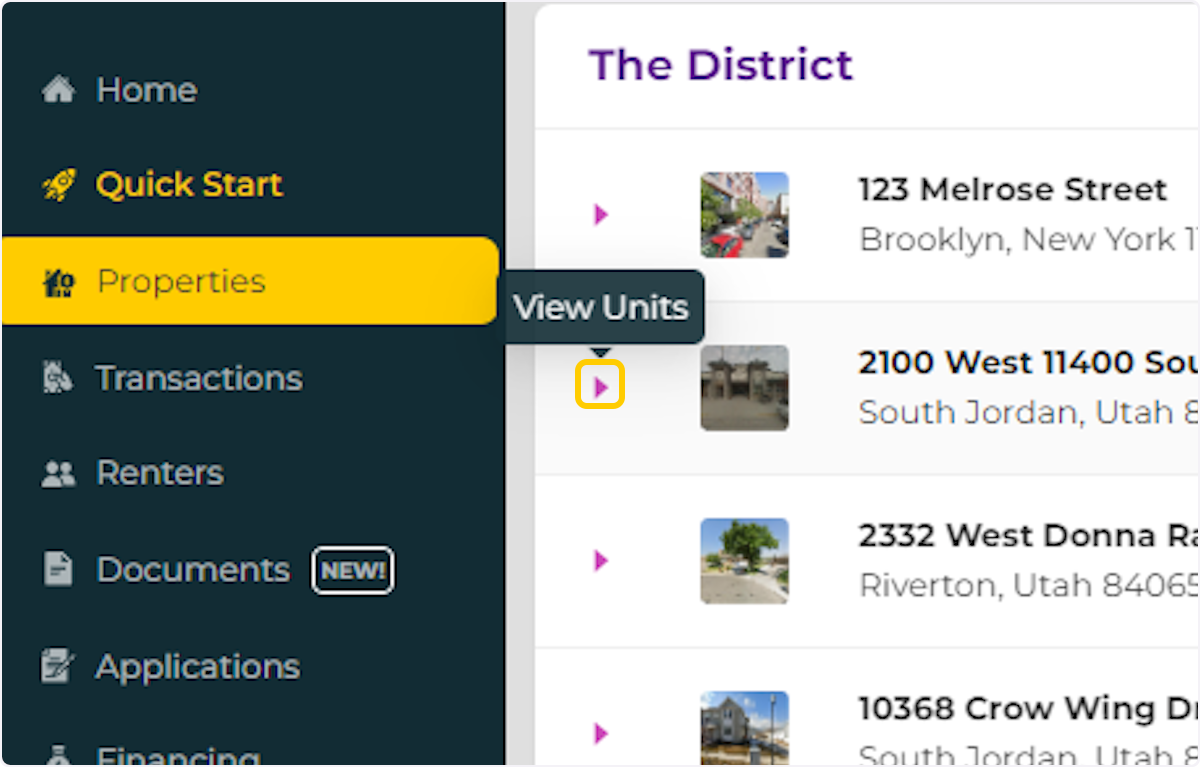
Task: Open the 2100 West 11400 South photo
Action: click(744, 388)
